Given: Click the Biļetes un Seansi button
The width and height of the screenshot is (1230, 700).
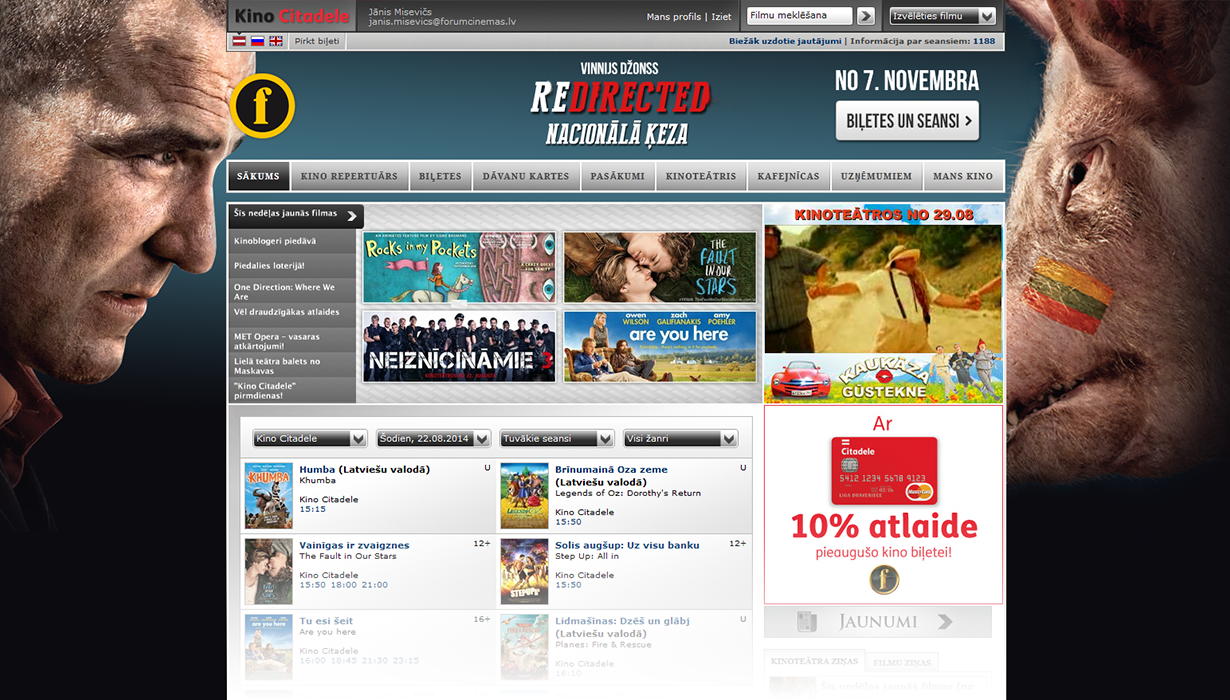Looking at the screenshot, I should coord(907,121).
